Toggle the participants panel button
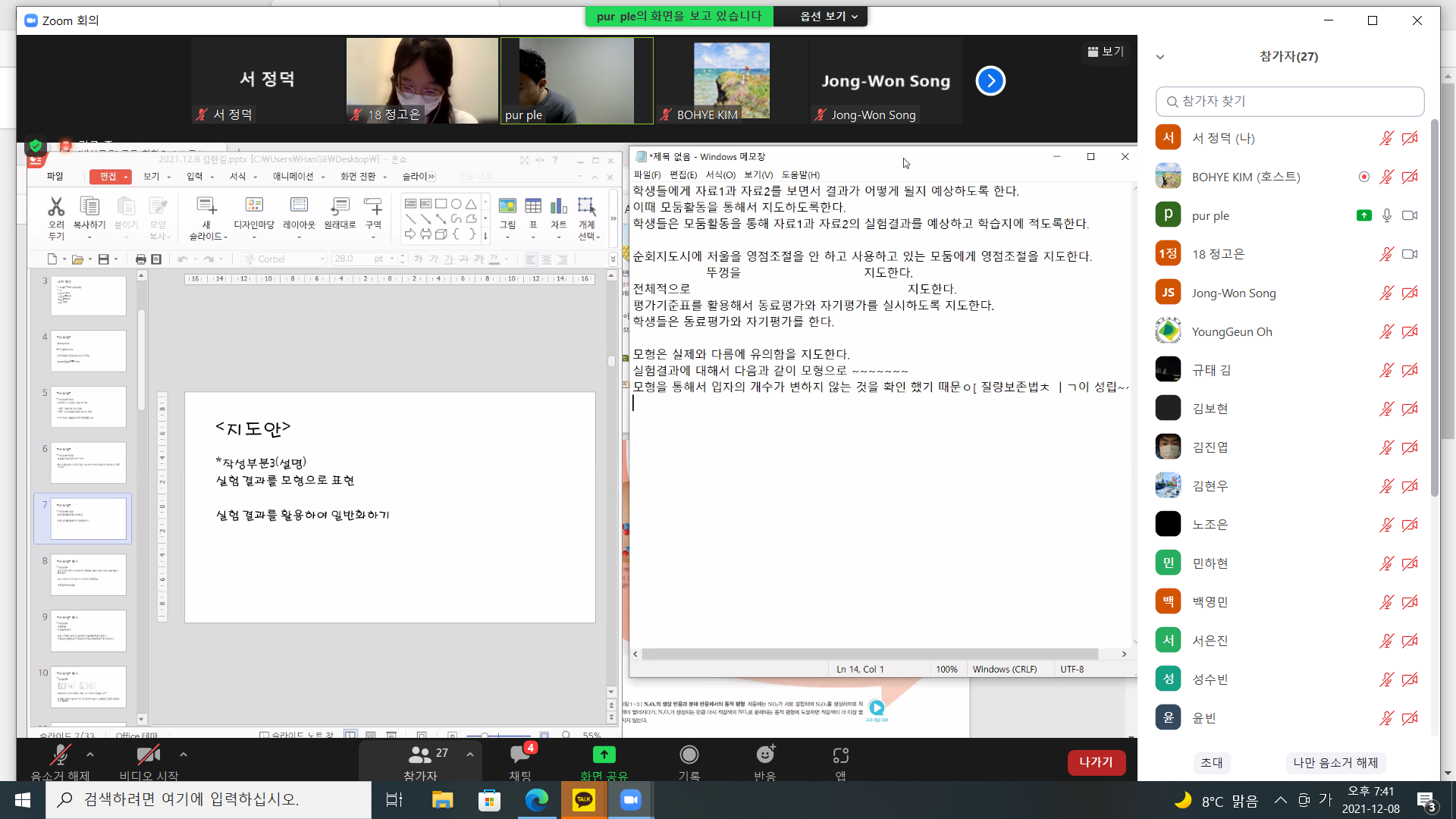 pos(420,755)
